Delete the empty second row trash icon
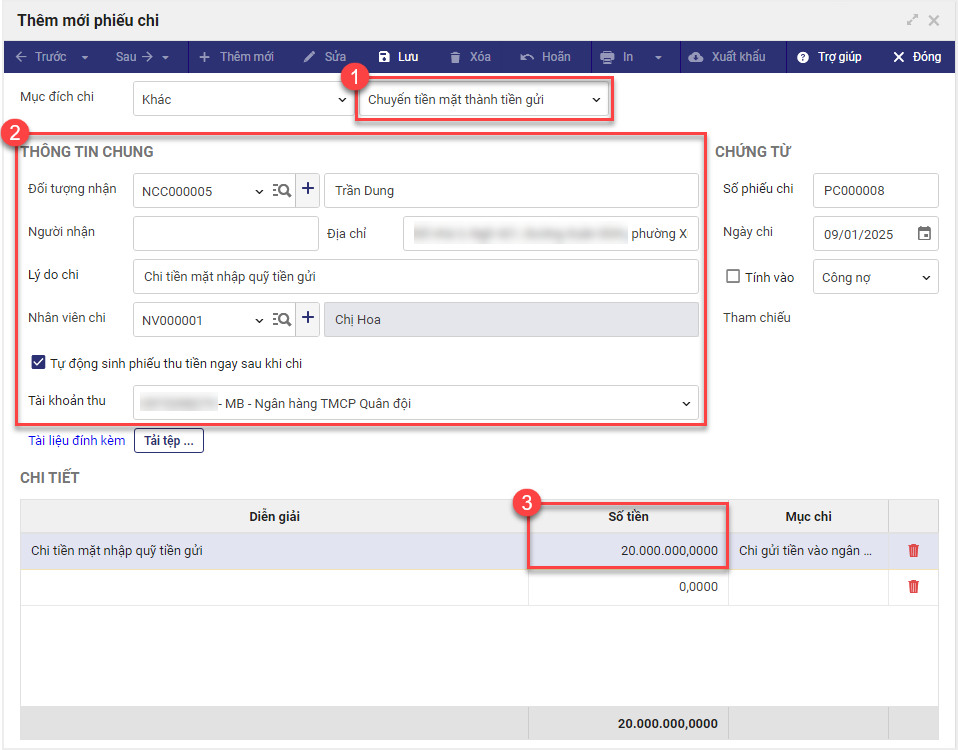Image resolution: width=958 pixels, height=750 pixels. click(913, 586)
